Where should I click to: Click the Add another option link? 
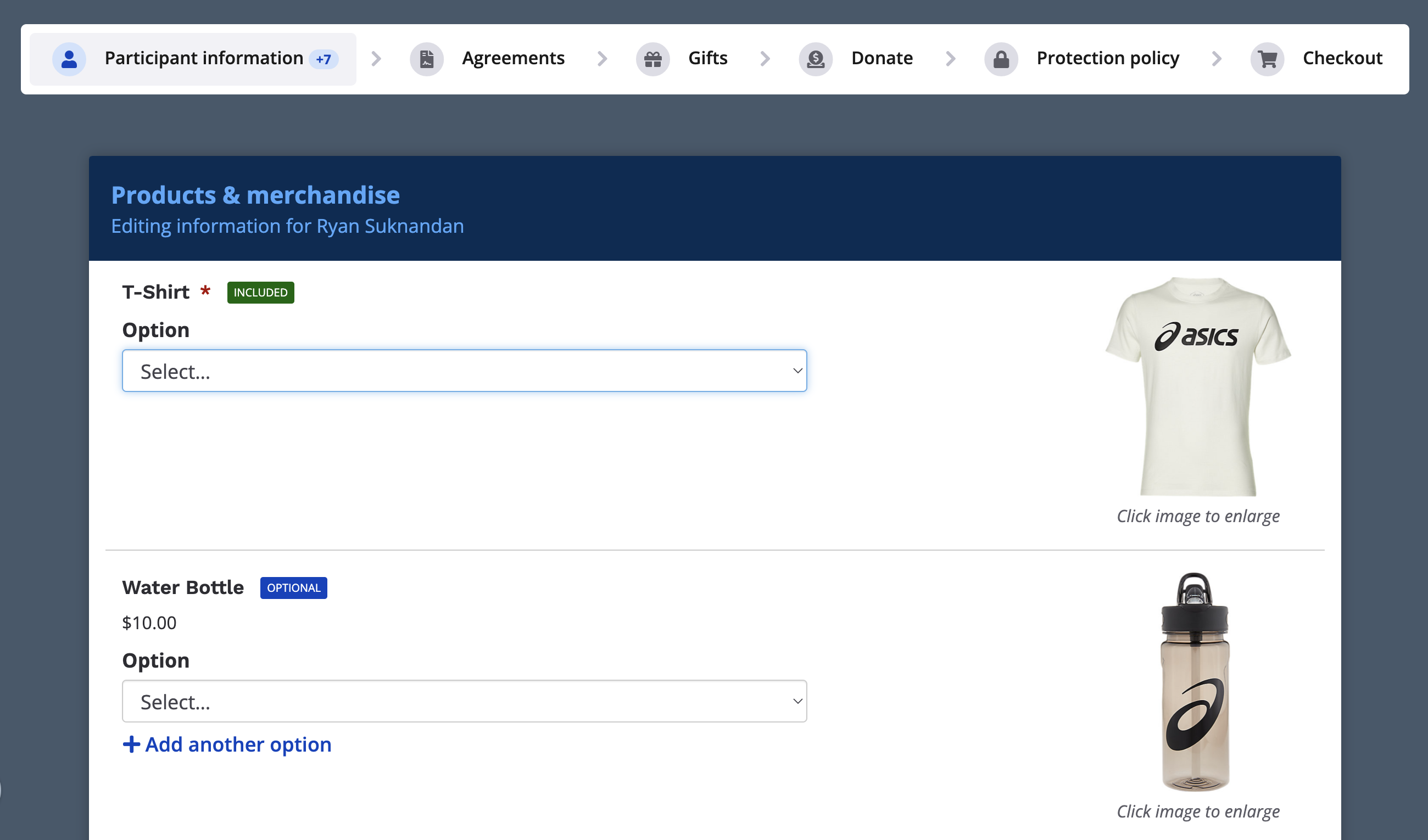pos(238,744)
